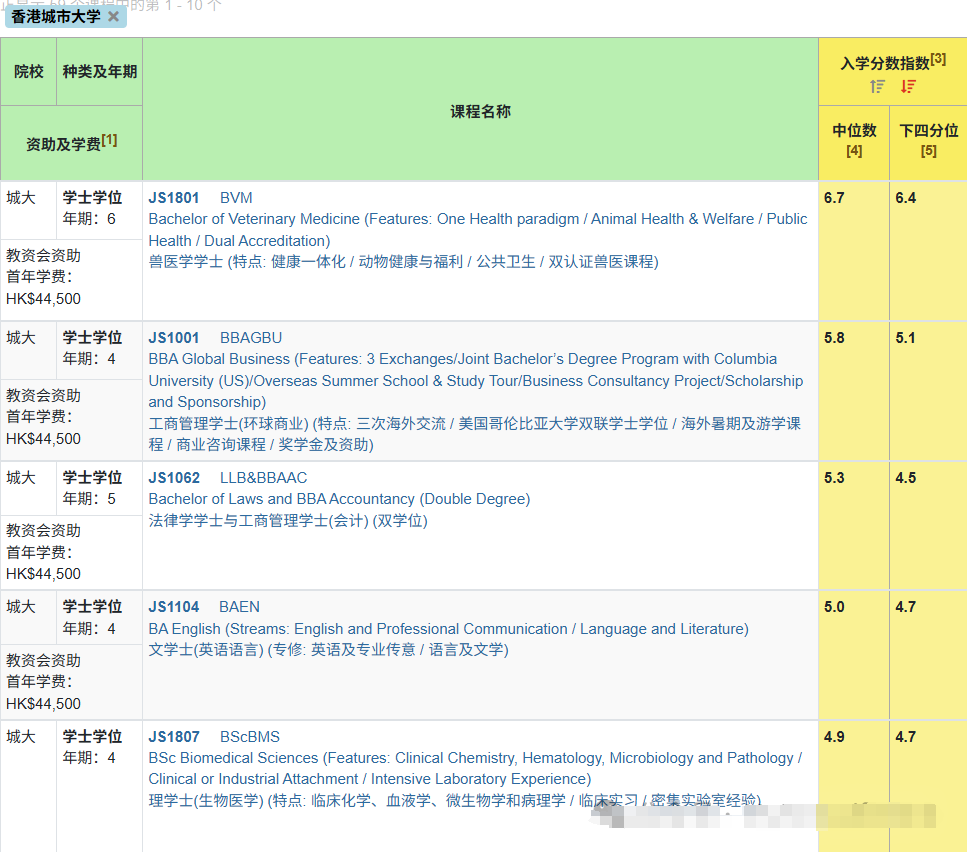Click LLB&BBAAC short name text
967x852 pixels.
(263, 478)
